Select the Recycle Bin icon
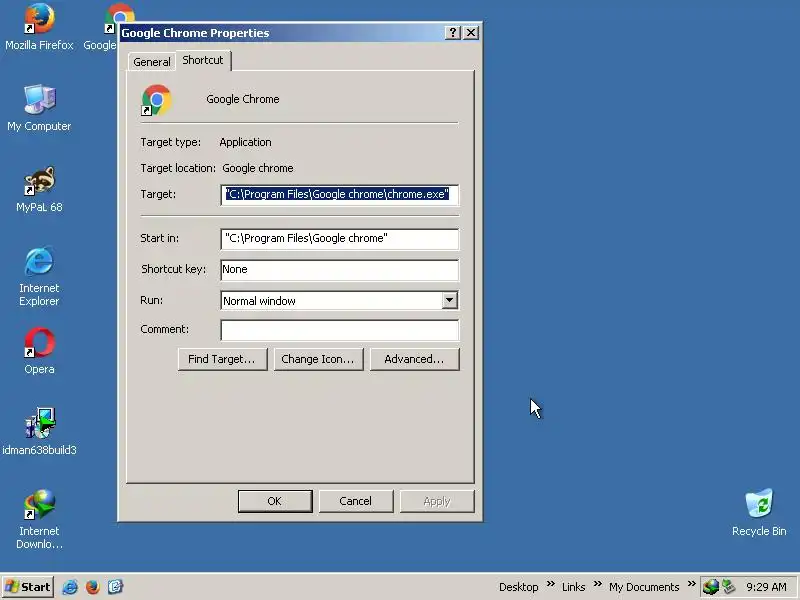This screenshot has height=600, width=800. (759, 513)
